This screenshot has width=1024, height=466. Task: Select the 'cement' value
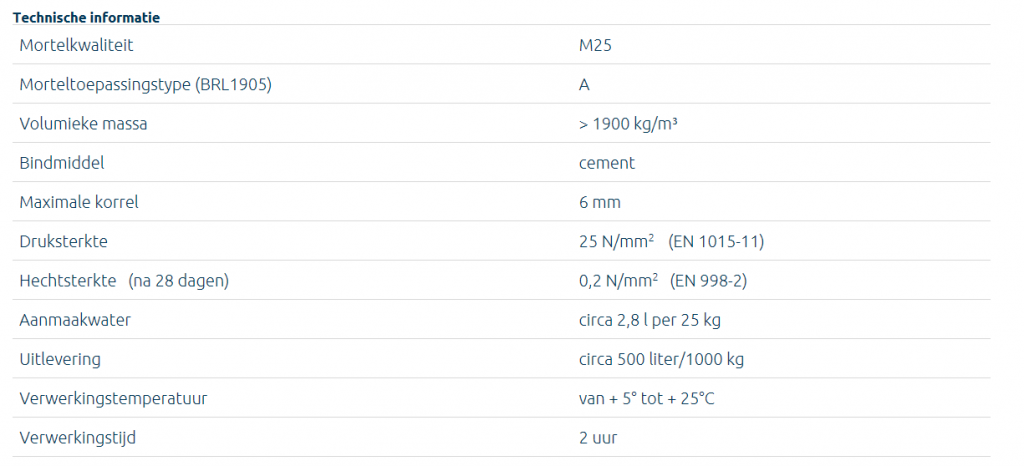point(606,163)
